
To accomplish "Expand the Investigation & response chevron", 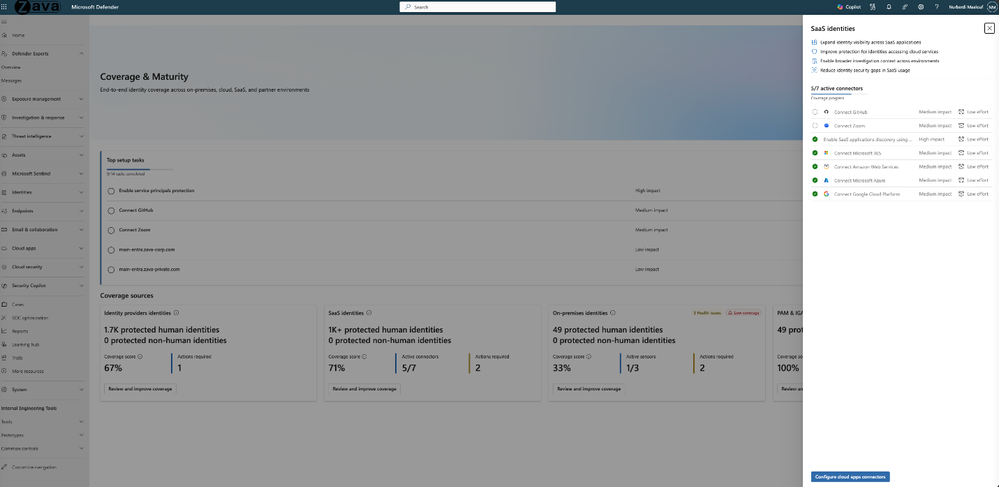I will coord(82,118).
